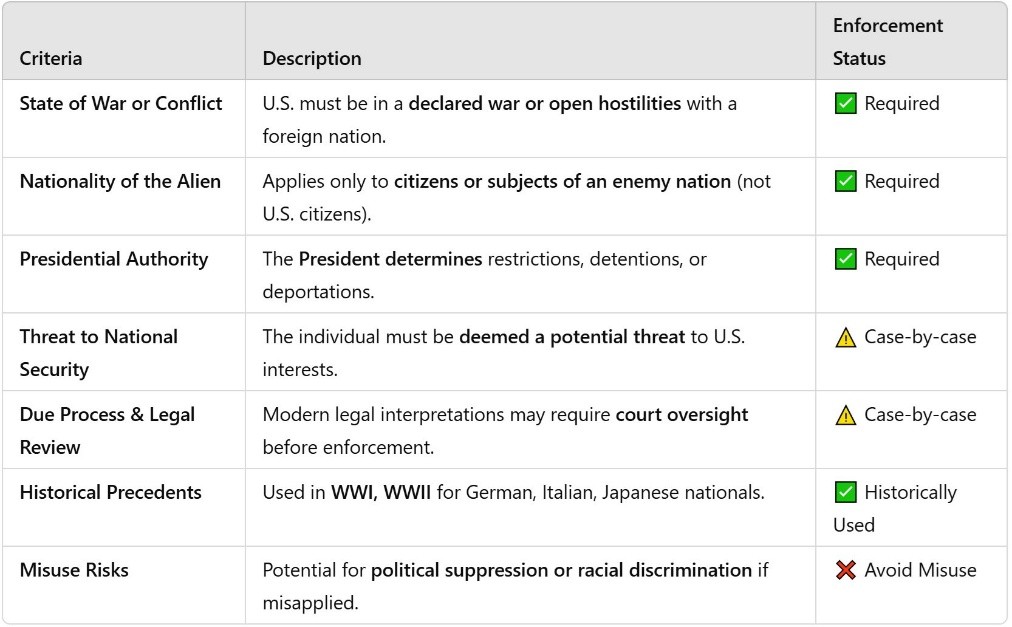Click the Due Process & Legal Review cell
The width and height of the screenshot is (1012, 627).
coord(124,430)
